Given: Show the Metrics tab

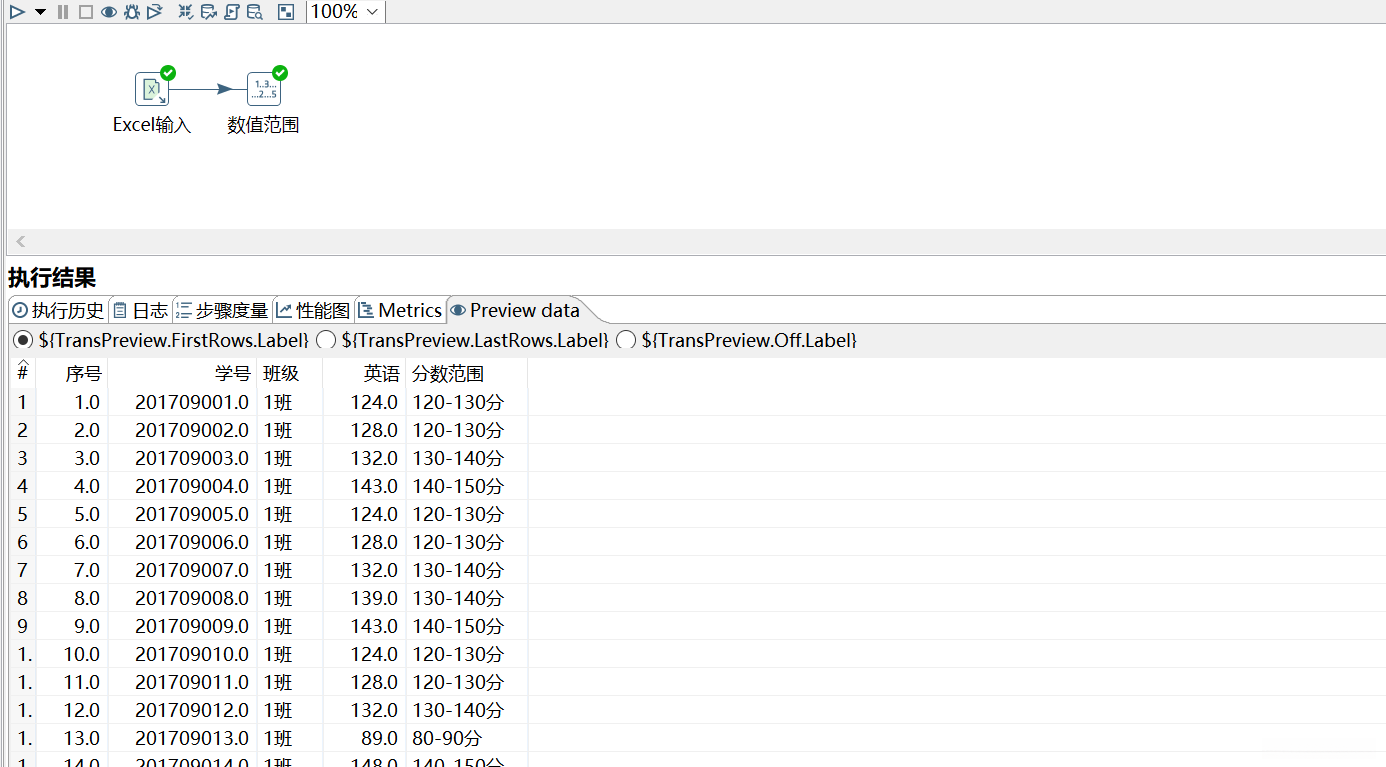Looking at the screenshot, I should click(x=400, y=310).
